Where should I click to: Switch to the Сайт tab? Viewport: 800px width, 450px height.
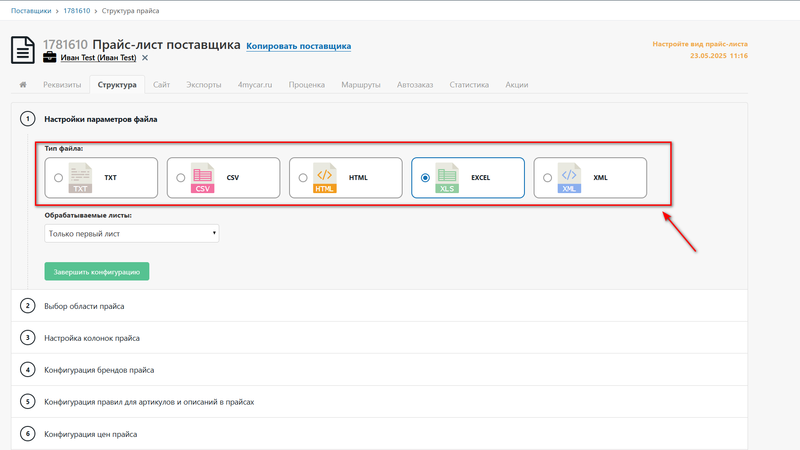click(161, 85)
